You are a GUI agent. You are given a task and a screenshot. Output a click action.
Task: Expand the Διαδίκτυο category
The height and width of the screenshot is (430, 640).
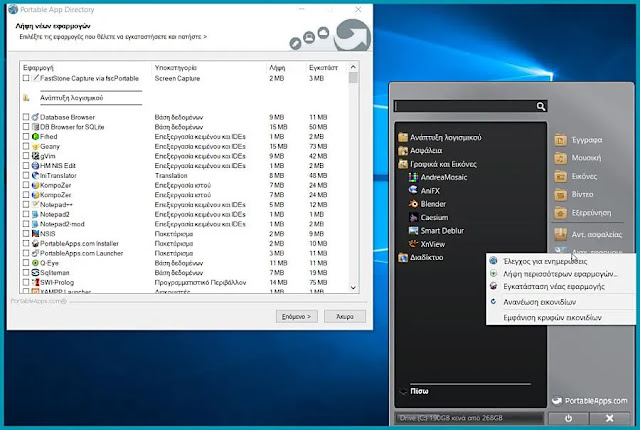[x=421, y=257]
